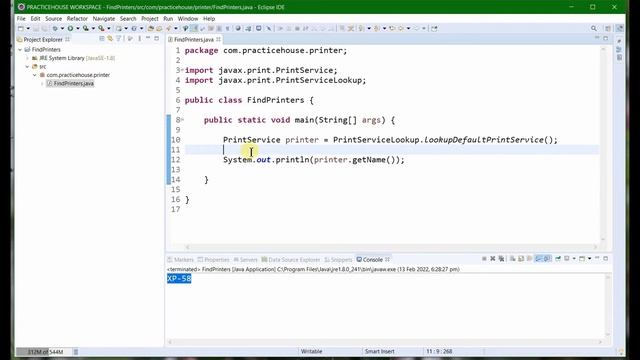640x360 pixels.
Task: Click the New Java Package toolbar icon
Action: point(118,28)
